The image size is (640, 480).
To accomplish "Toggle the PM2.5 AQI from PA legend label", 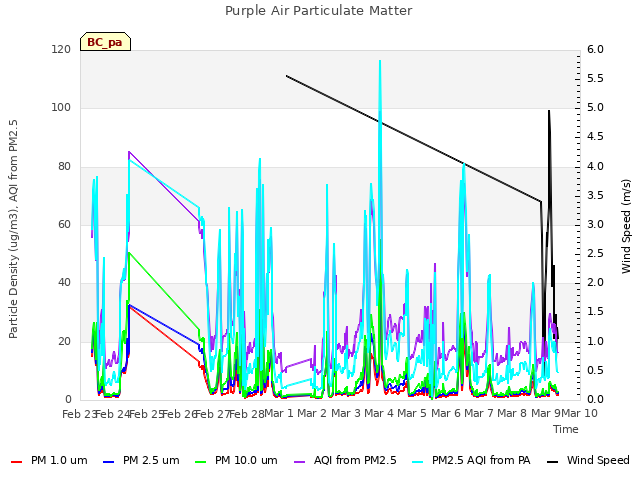I will [481, 460].
